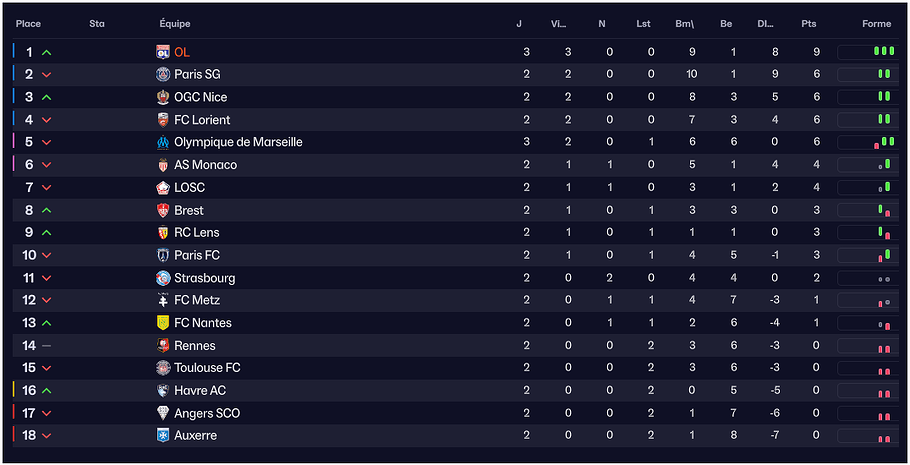Click the Auxerre club crest

coord(163,436)
